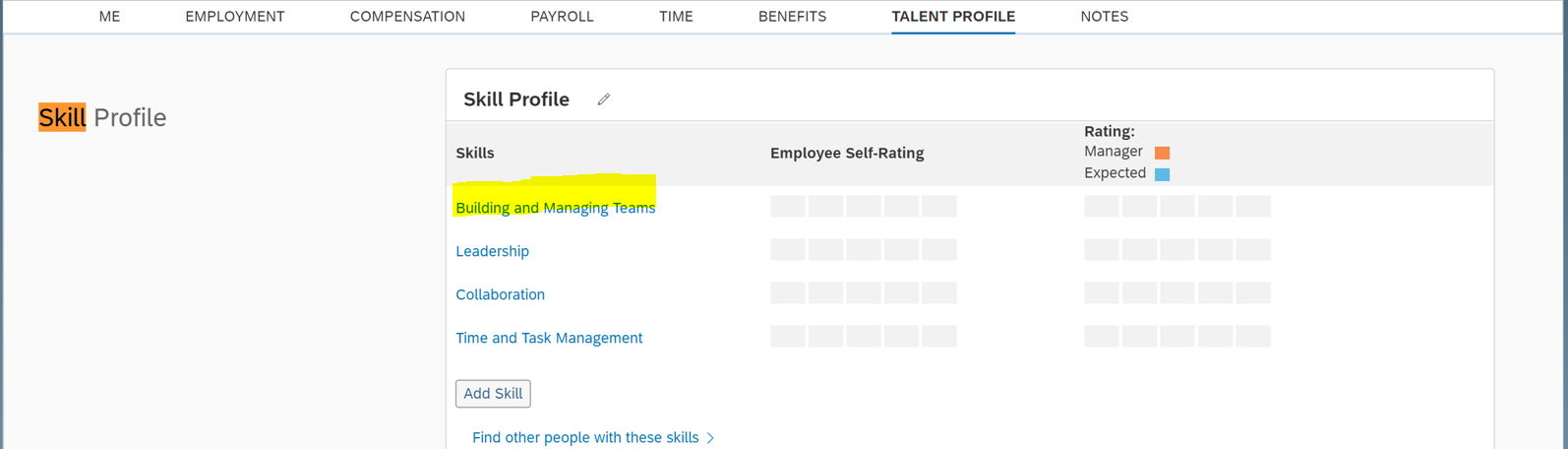Switch to the NOTES tab
The height and width of the screenshot is (449, 1568).
coord(1104,17)
